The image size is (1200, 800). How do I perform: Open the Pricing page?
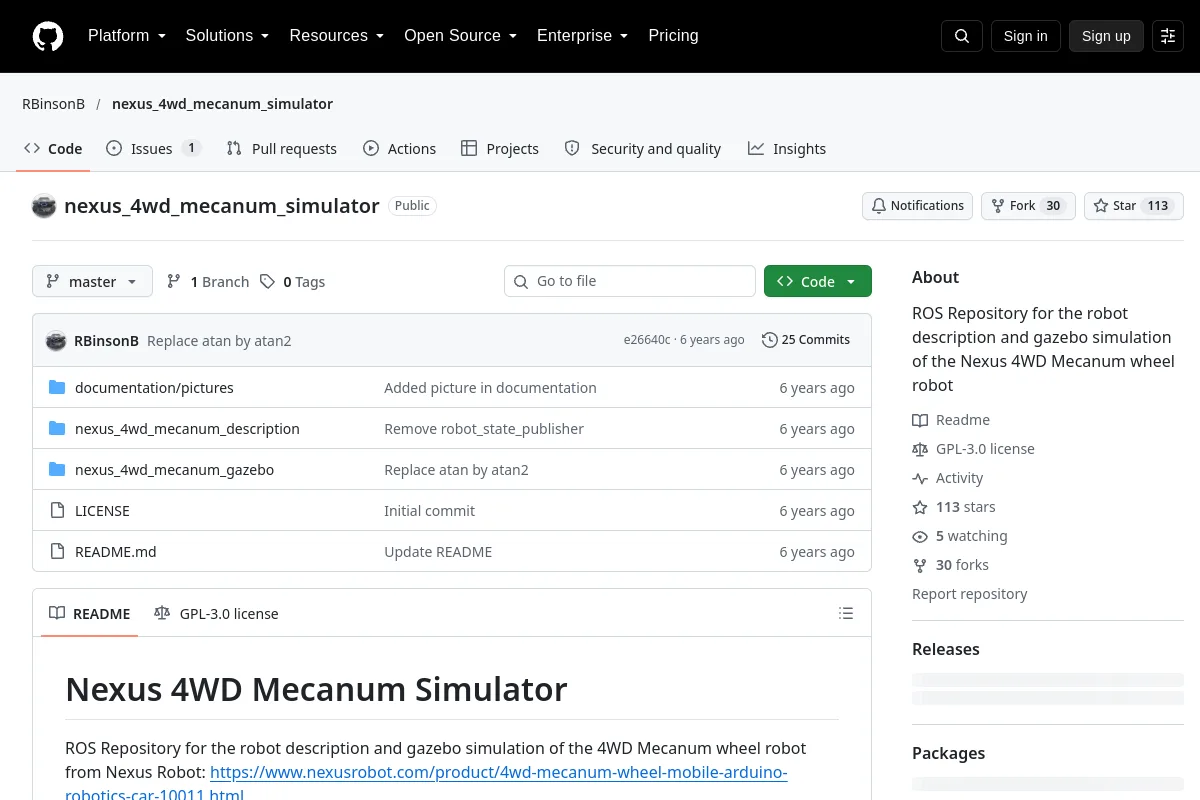pyautogui.click(x=673, y=36)
